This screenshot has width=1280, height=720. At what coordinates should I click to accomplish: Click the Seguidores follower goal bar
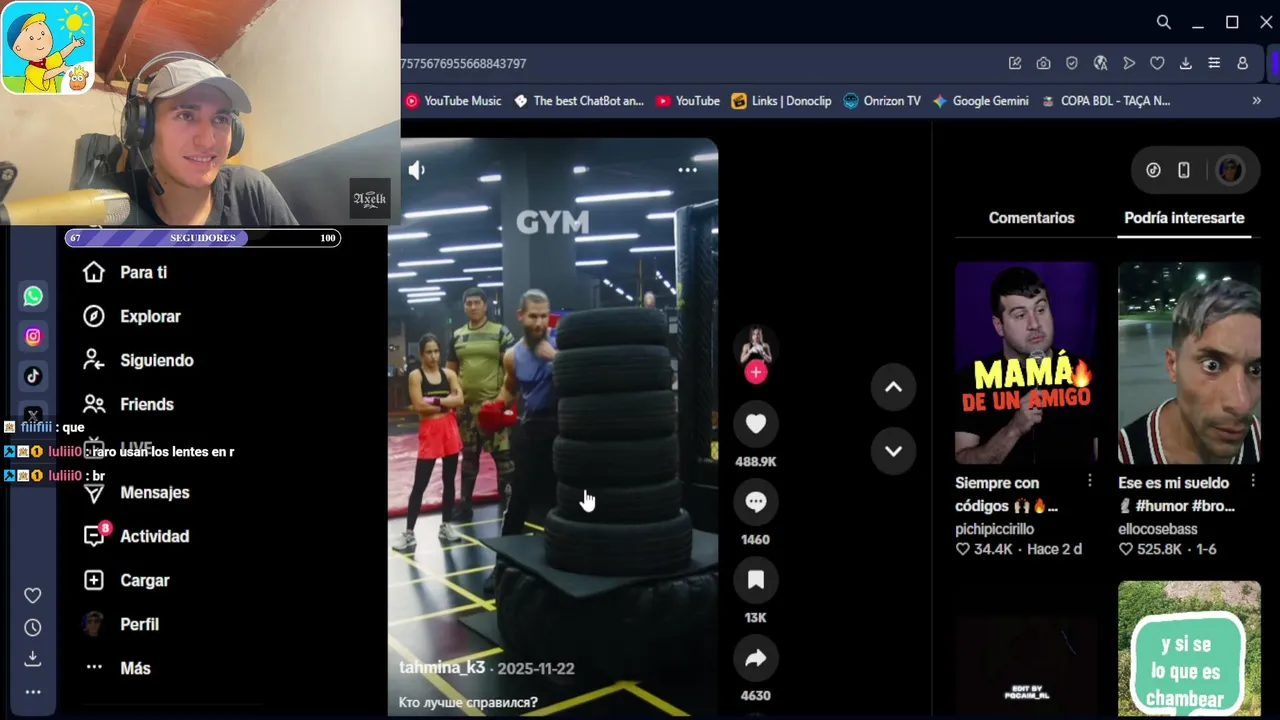[203, 238]
